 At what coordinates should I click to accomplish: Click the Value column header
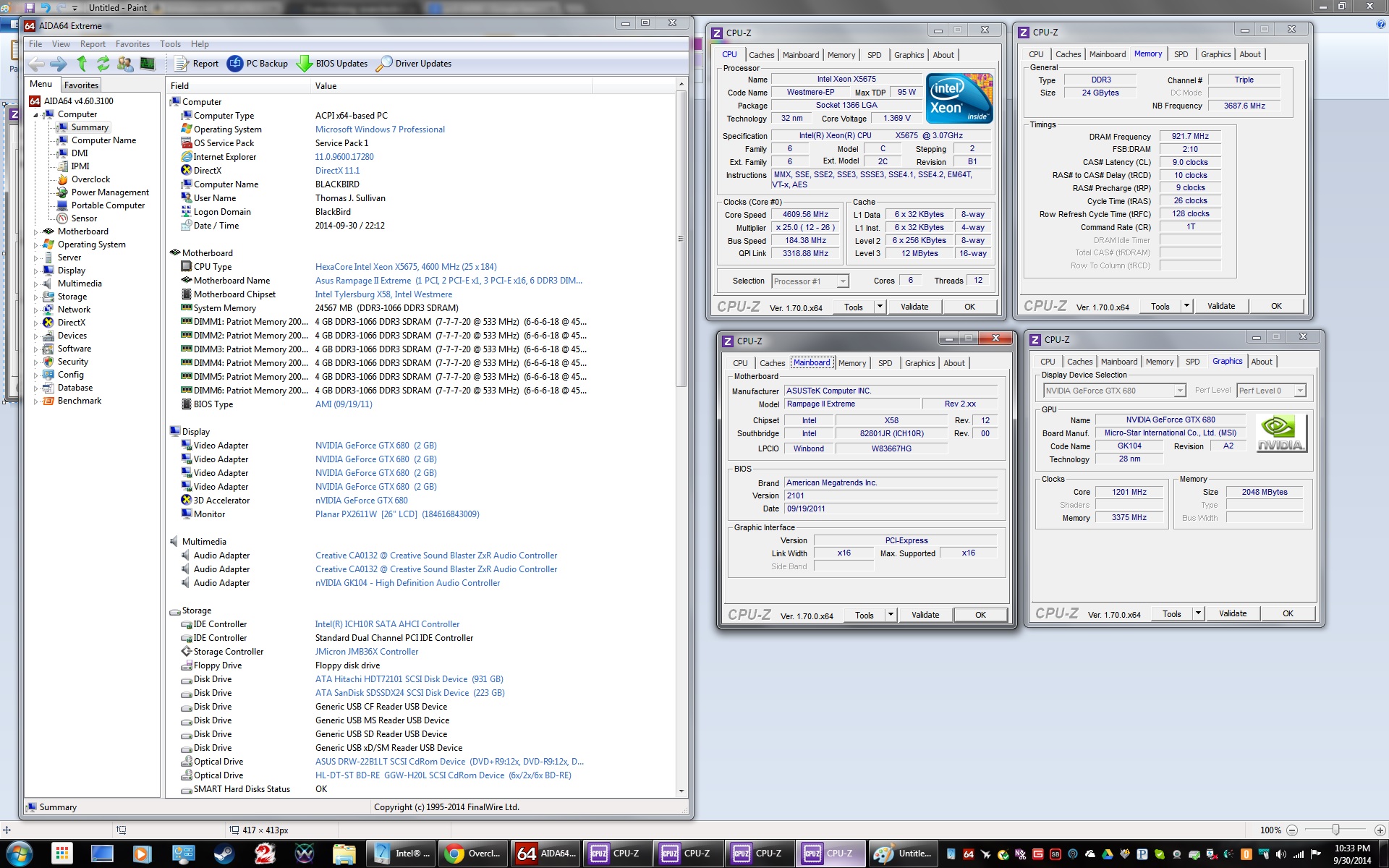pyautogui.click(x=451, y=86)
